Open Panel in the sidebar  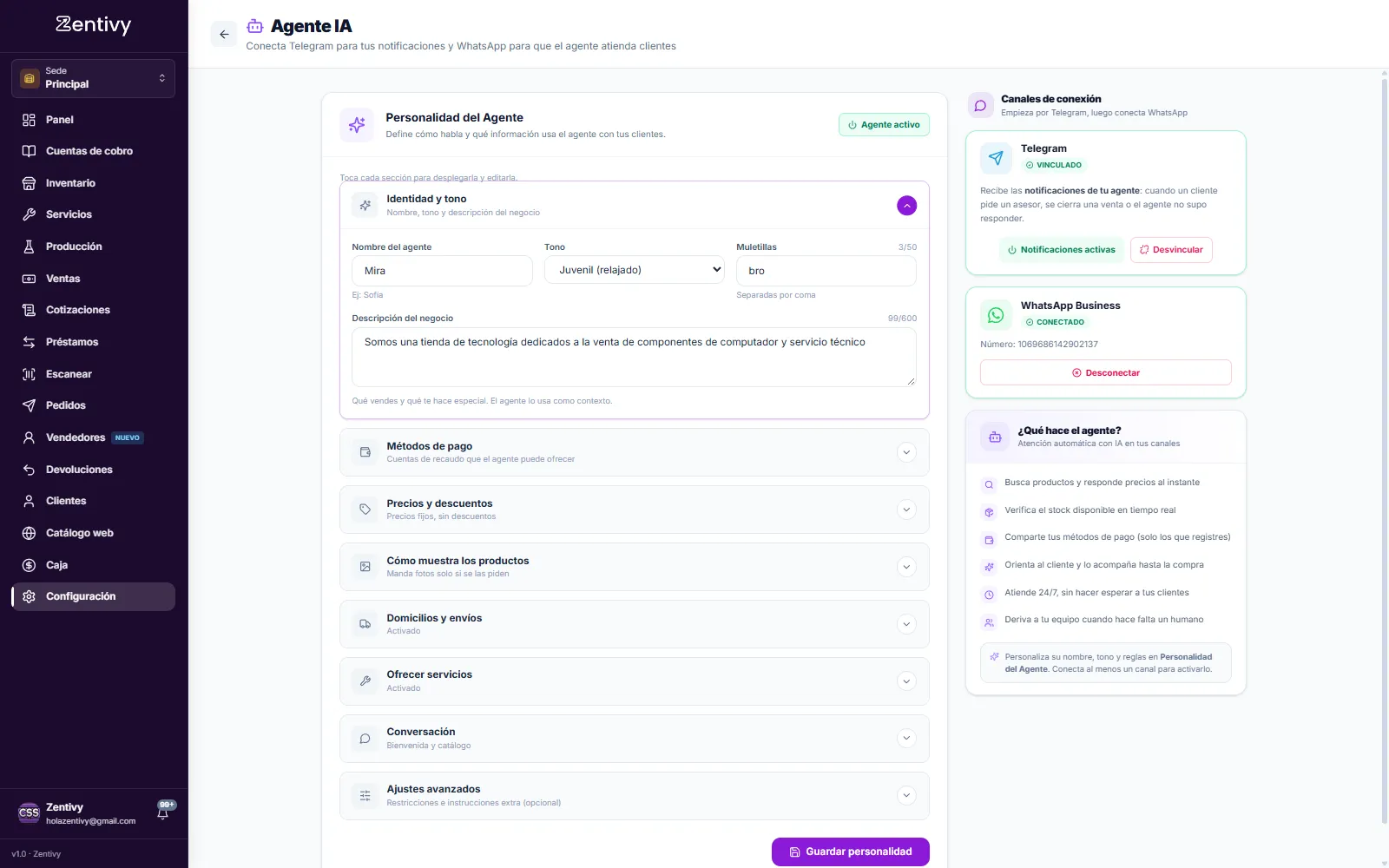point(93,120)
